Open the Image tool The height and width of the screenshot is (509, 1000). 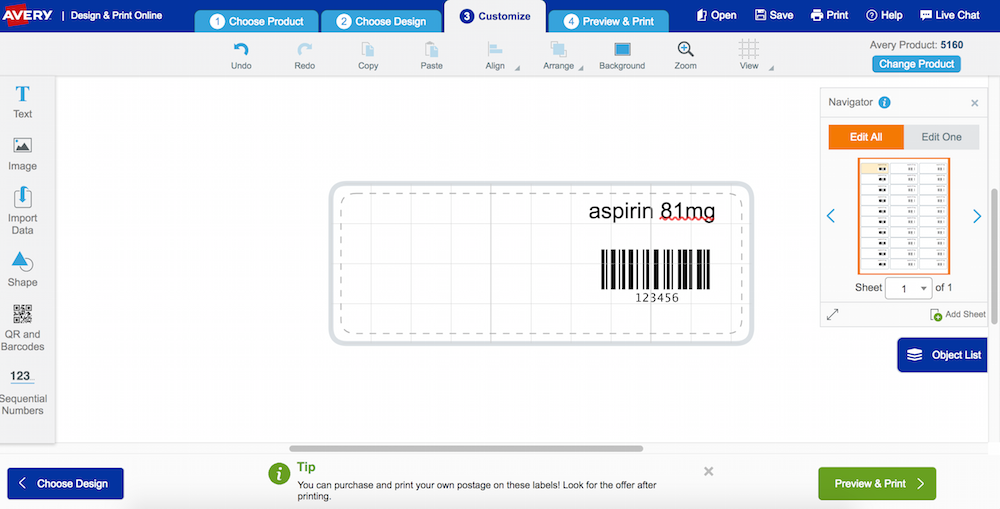point(22,154)
